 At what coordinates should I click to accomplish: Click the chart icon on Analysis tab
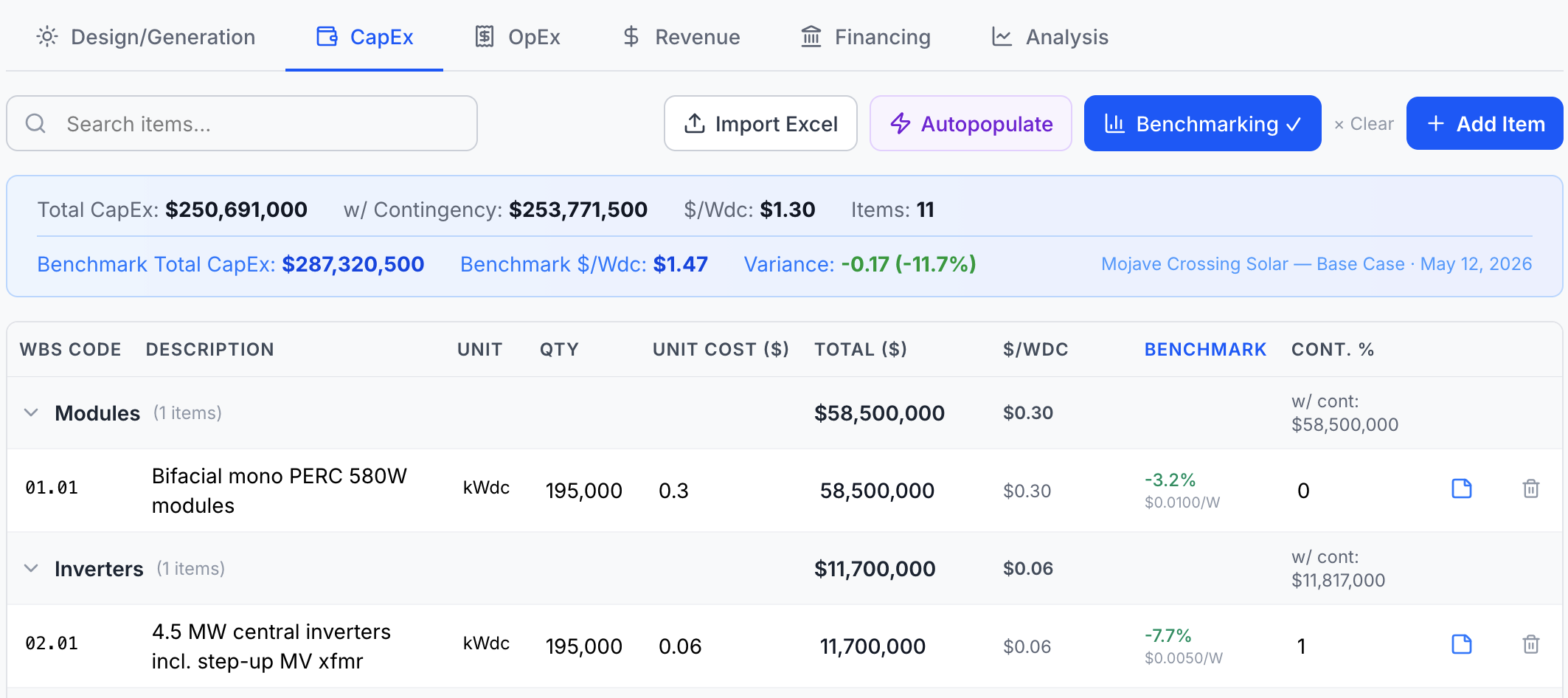1002,36
